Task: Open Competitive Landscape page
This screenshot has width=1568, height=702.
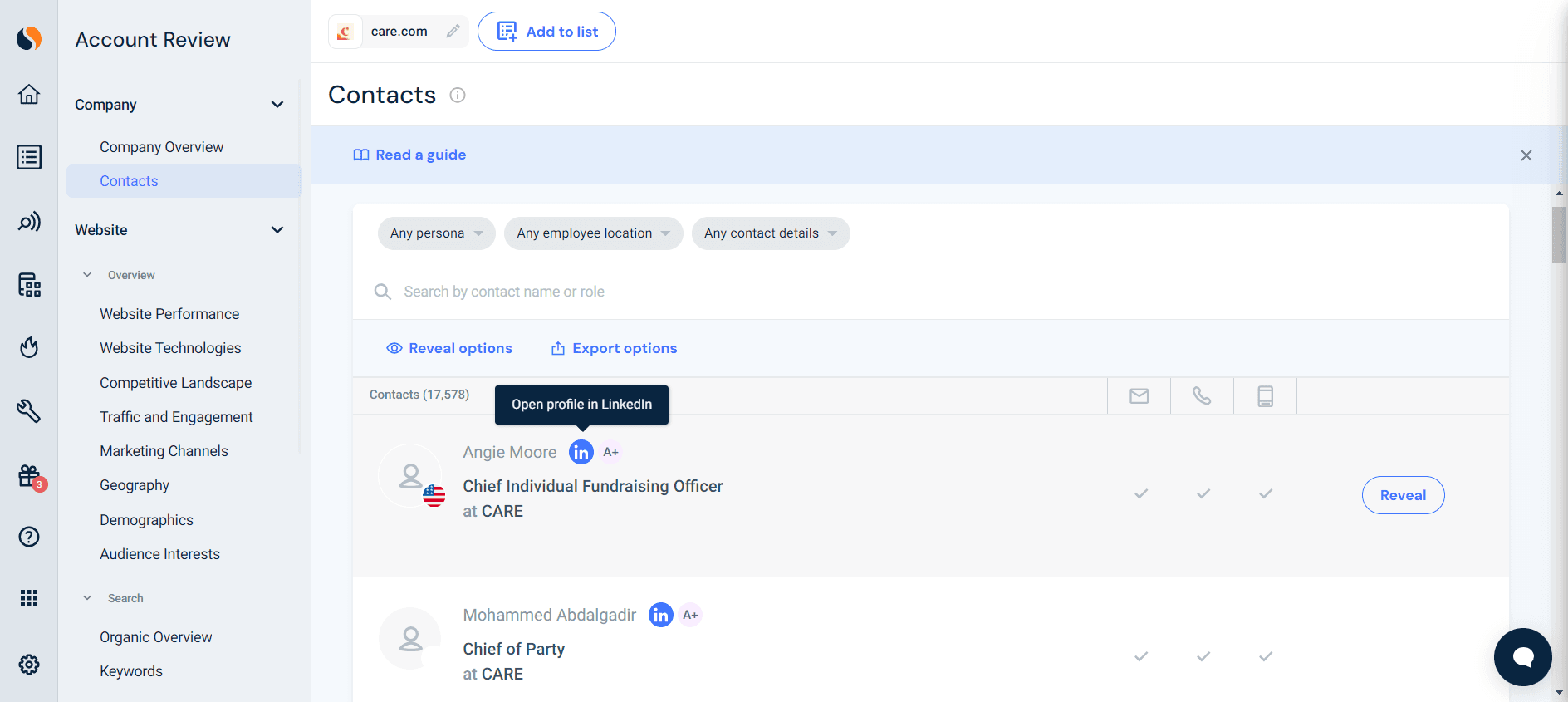Action: pos(176,383)
